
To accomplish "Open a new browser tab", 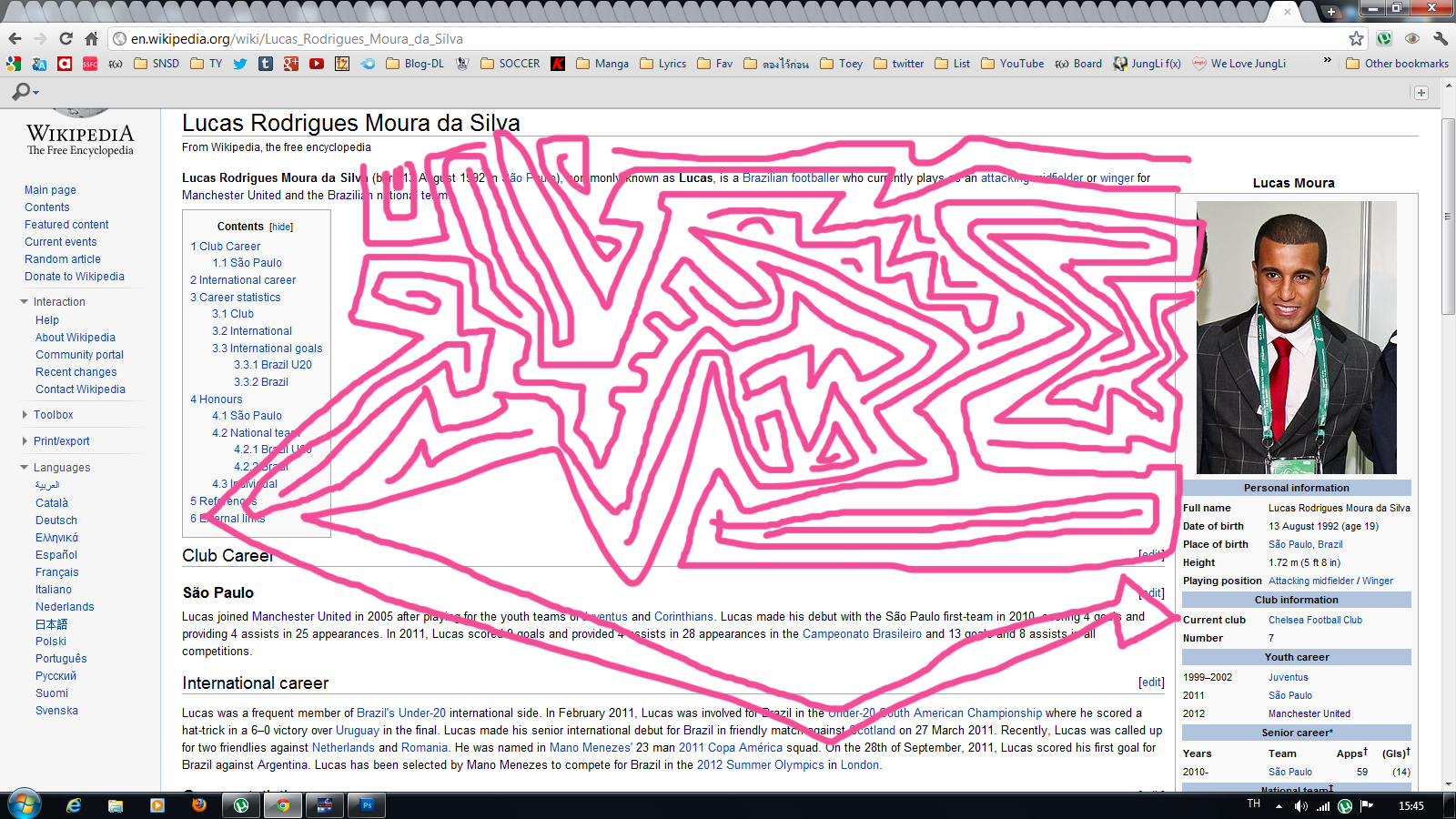I will pos(1331,12).
